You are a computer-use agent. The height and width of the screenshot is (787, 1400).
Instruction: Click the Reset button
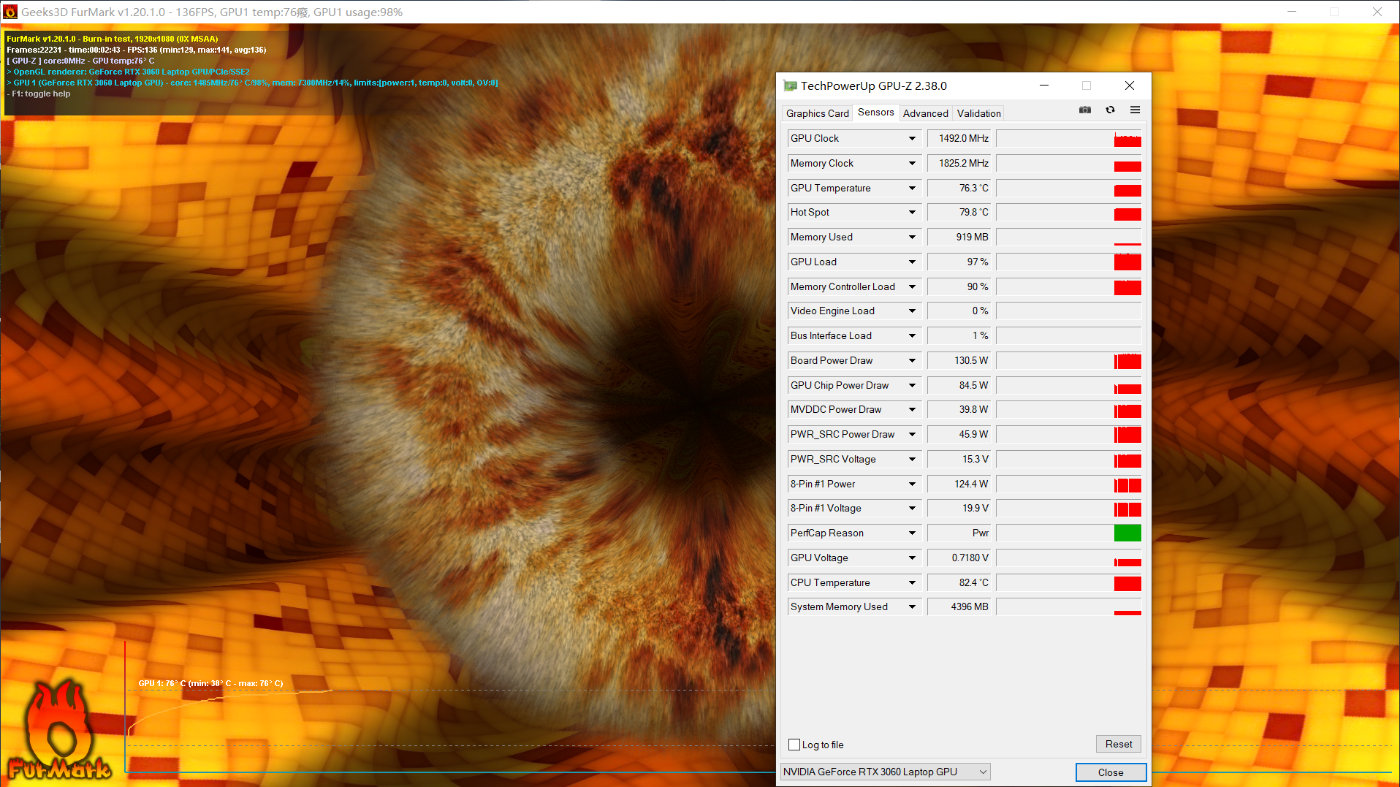(x=1119, y=744)
